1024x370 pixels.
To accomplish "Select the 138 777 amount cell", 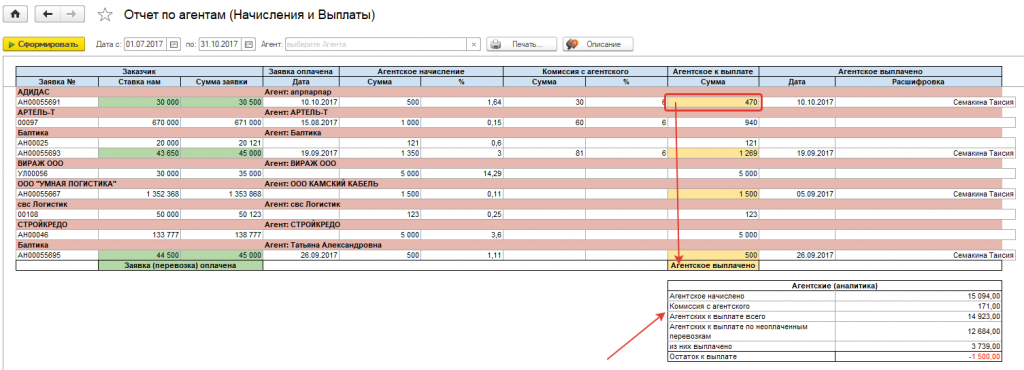I will point(221,235).
